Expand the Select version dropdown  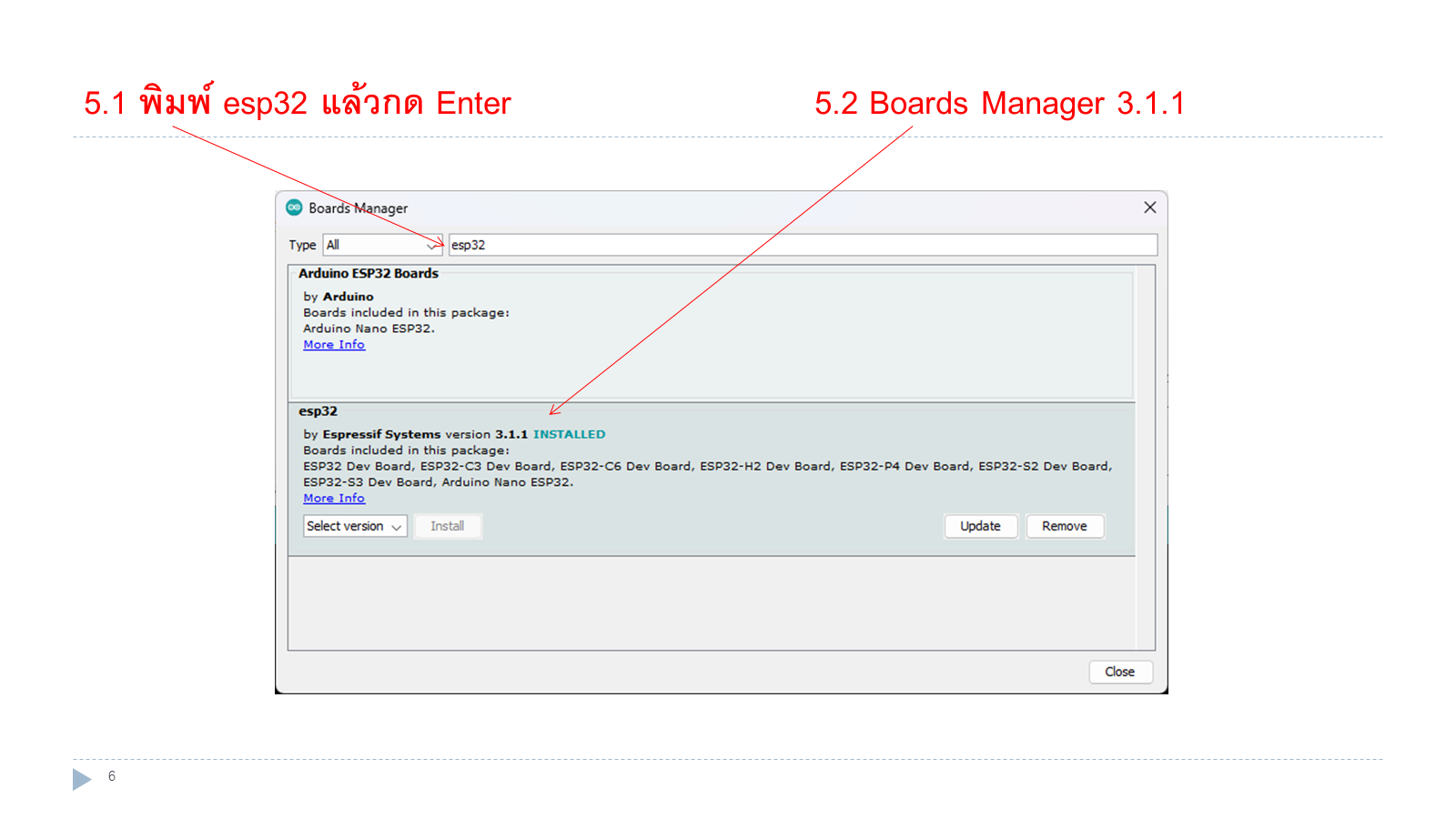click(355, 526)
